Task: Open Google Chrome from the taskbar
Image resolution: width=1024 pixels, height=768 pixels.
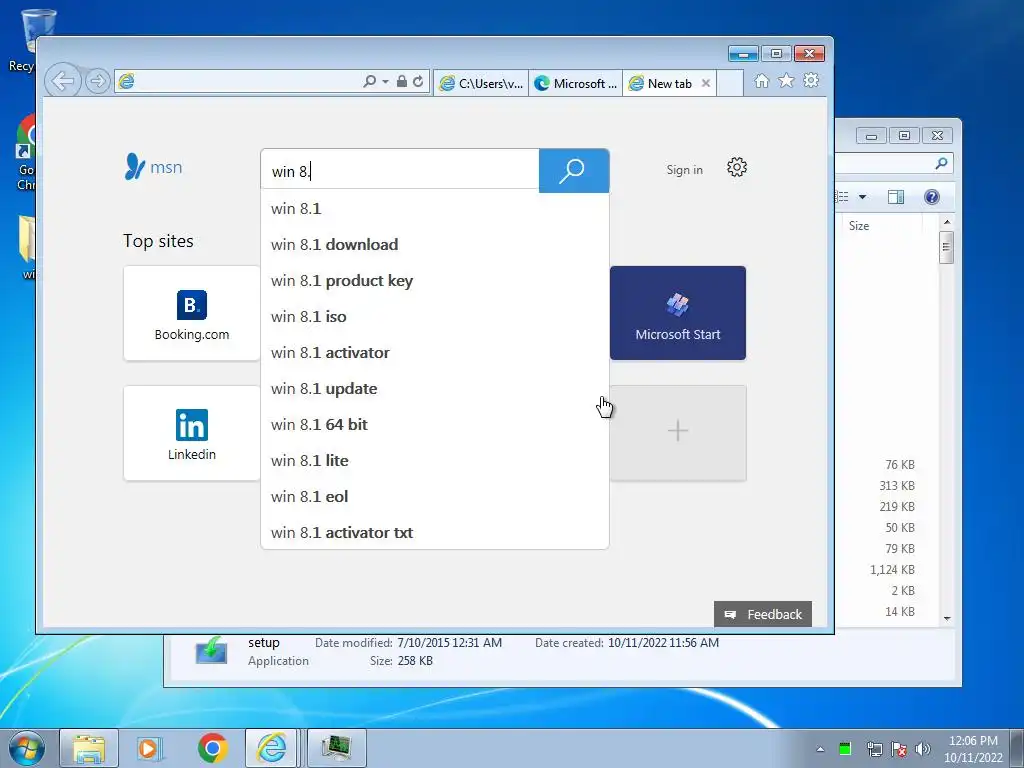Action: coord(212,748)
